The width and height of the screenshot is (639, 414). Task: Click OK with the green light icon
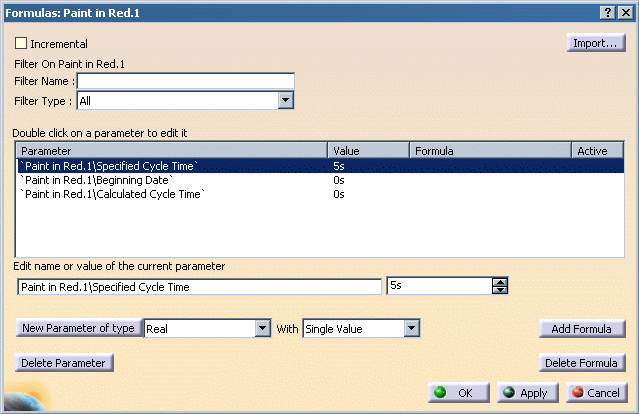tap(457, 393)
